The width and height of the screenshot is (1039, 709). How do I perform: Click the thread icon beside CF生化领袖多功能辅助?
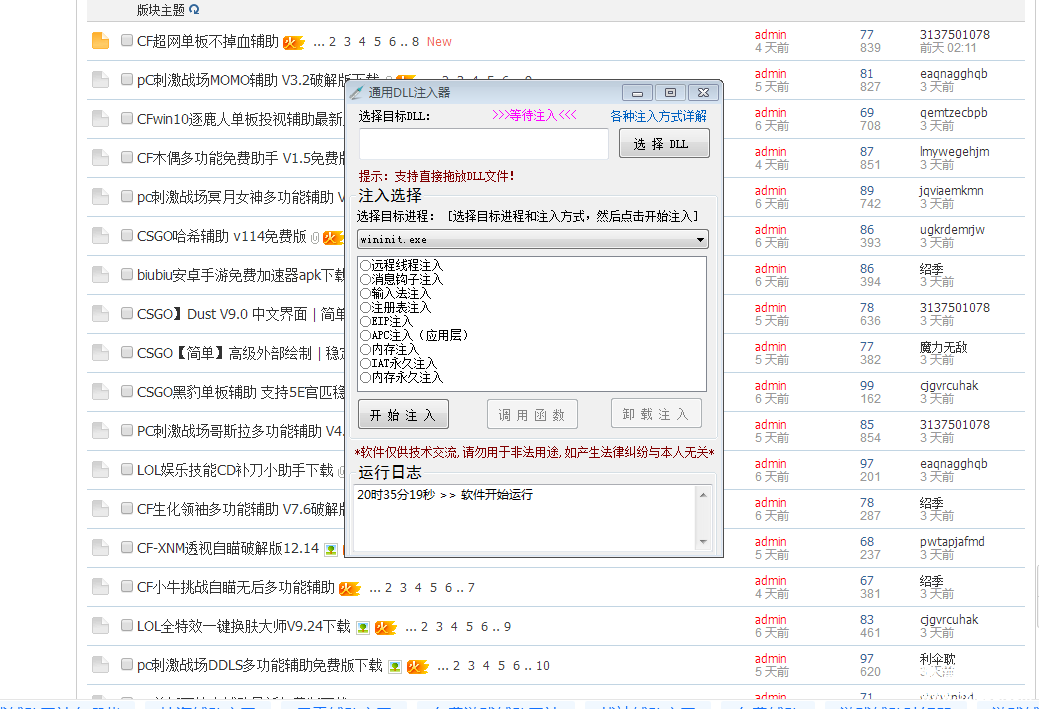101,509
